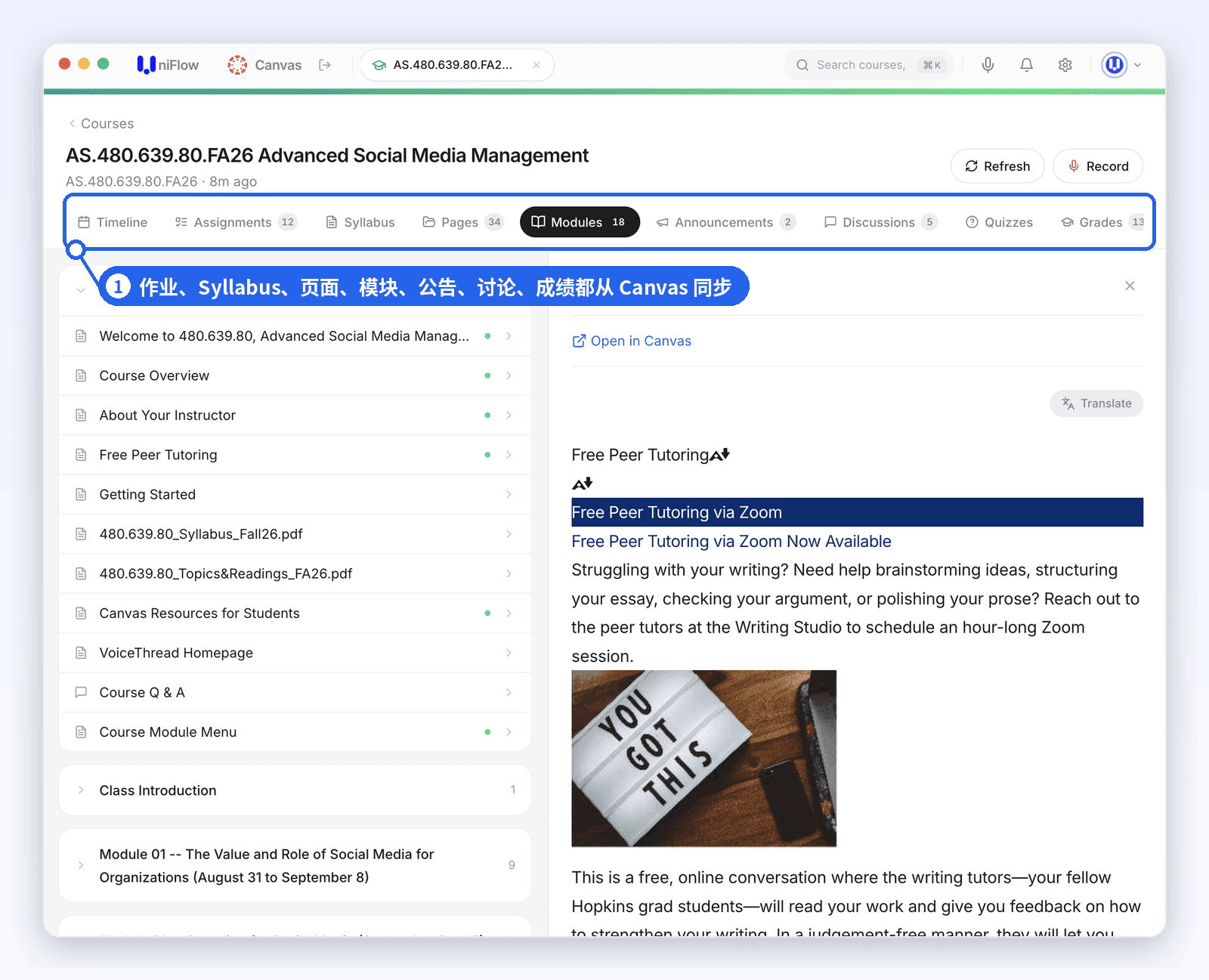The height and width of the screenshot is (980, 1209).
Task: Click into the Search courses field
Action: [x=870, y=65]
